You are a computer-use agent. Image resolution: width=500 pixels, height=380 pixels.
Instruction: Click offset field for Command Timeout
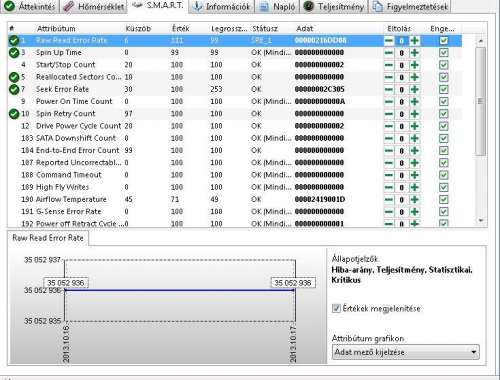click(x=402, y=175)
